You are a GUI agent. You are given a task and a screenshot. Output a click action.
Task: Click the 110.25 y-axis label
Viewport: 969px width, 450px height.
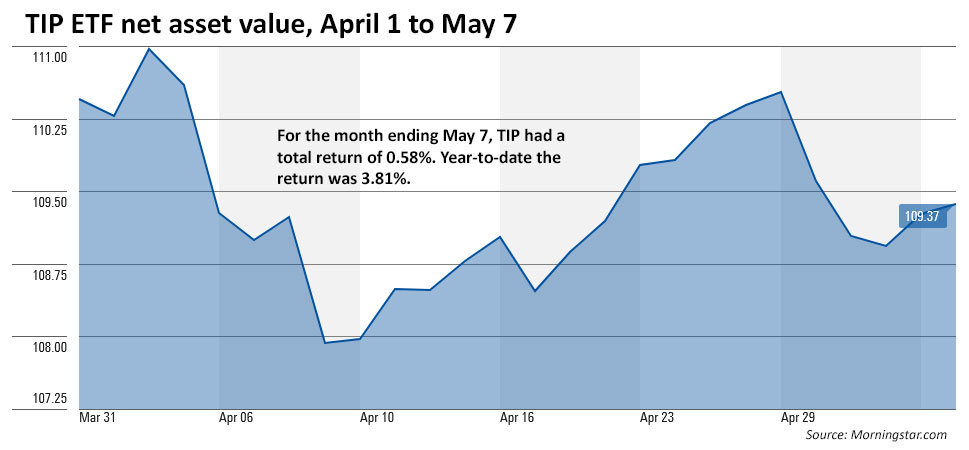coord(49,130)
